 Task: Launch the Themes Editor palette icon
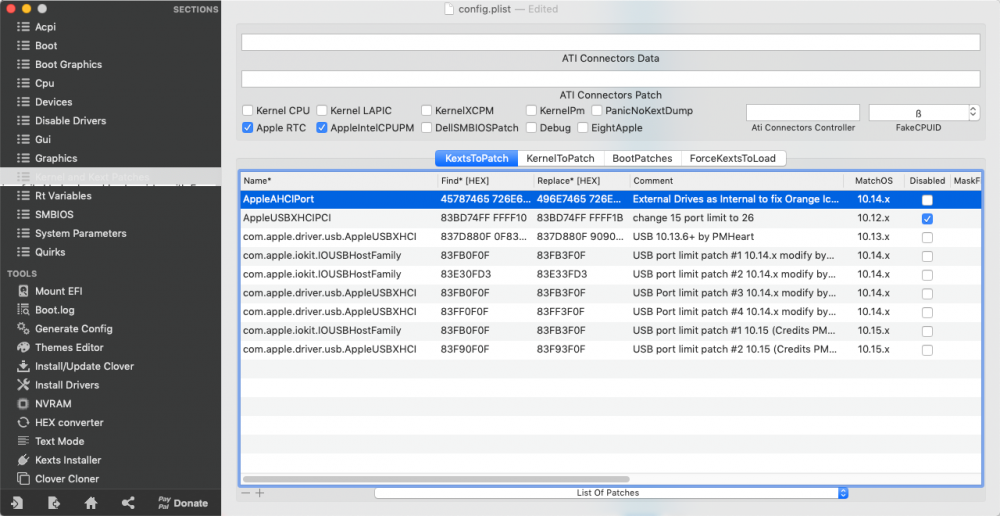pyautogui.click(x=24, y=348)
